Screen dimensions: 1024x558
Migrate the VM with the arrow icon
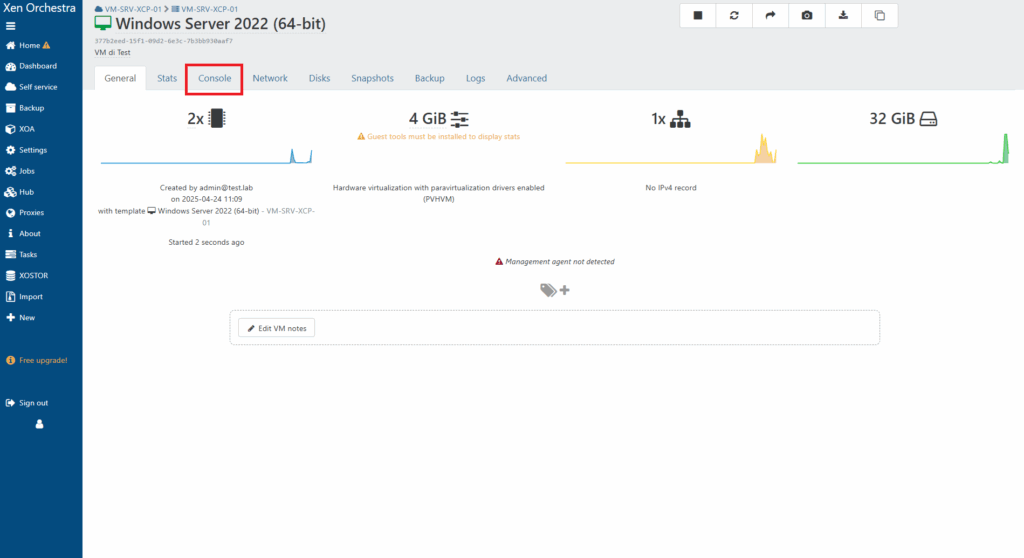[771, 16]
